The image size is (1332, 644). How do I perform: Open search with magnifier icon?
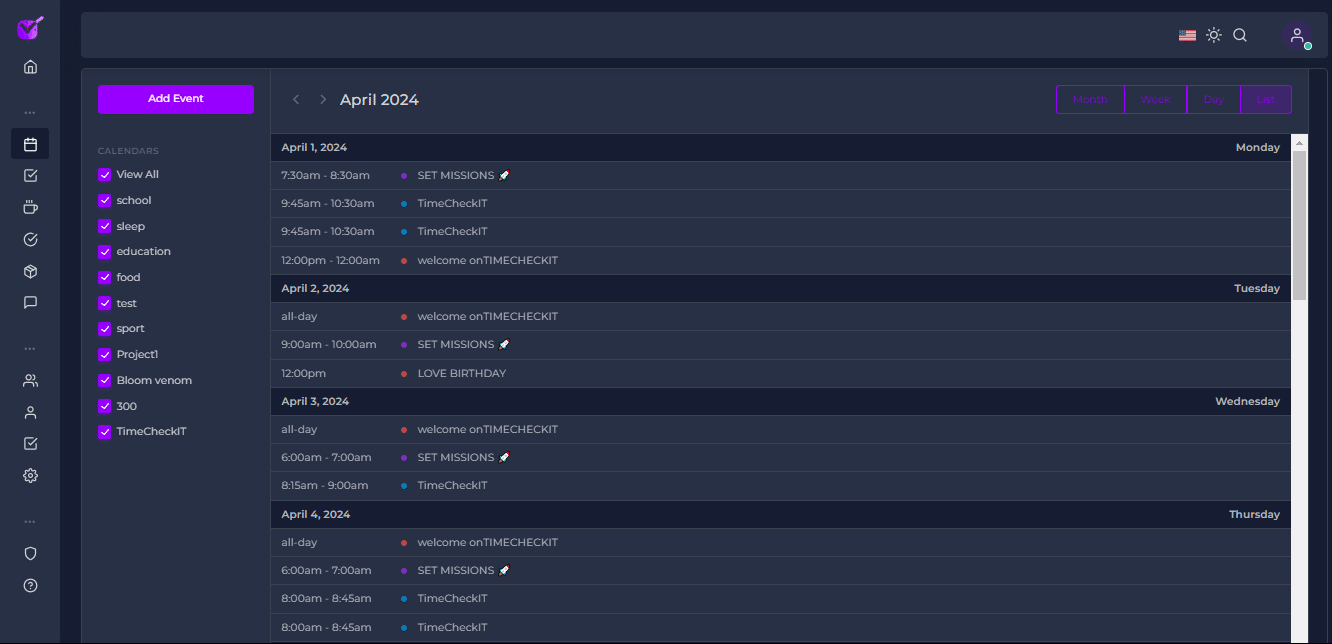tap(1240, 35)
